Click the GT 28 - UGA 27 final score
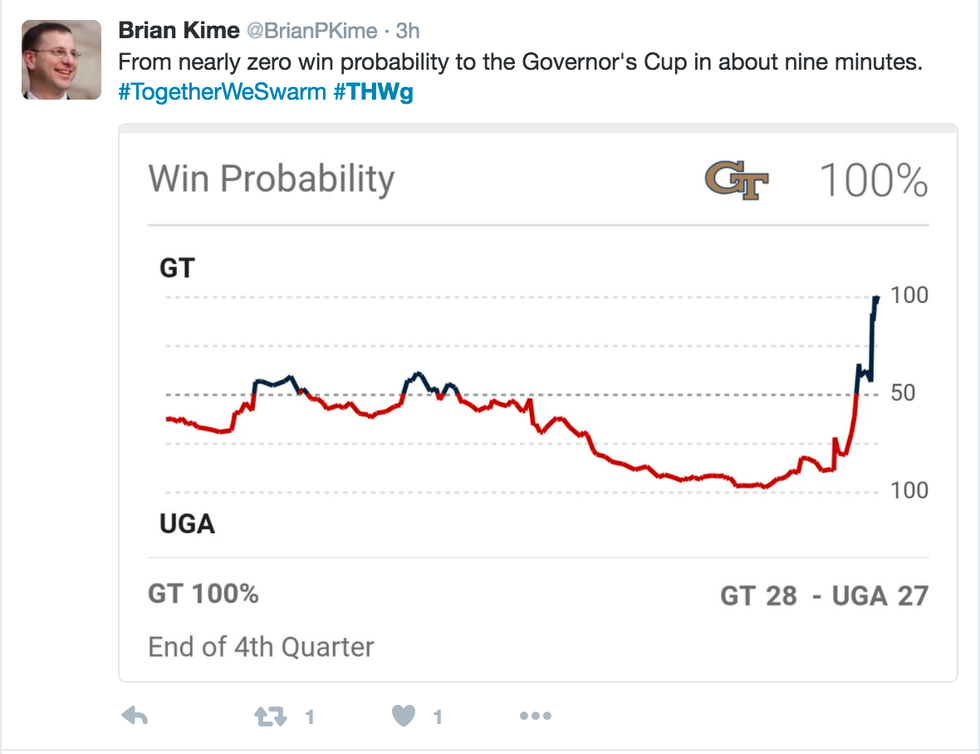 pos(824,596)
